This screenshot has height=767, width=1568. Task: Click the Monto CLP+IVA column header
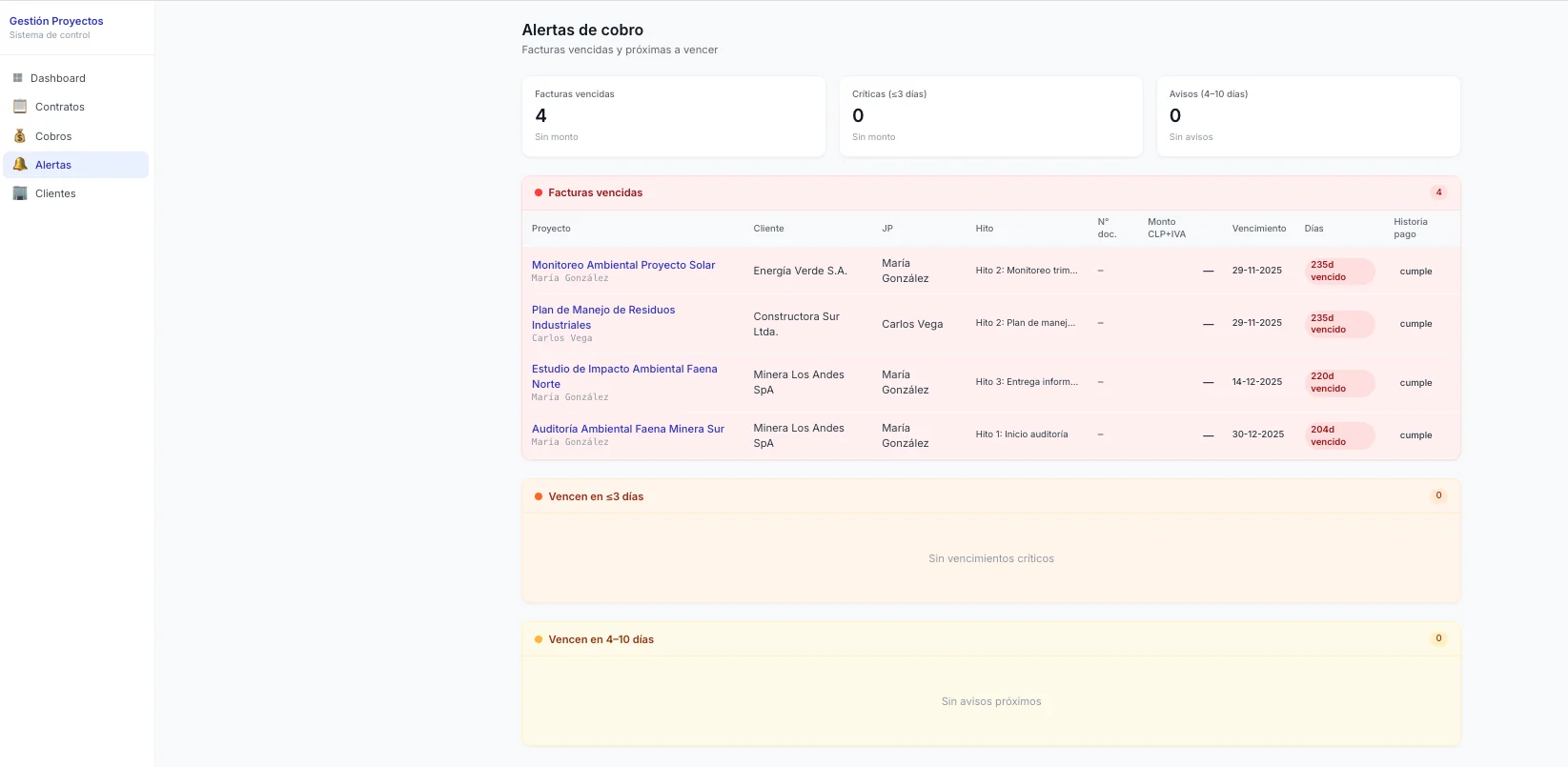click(x=1167, y=228)
